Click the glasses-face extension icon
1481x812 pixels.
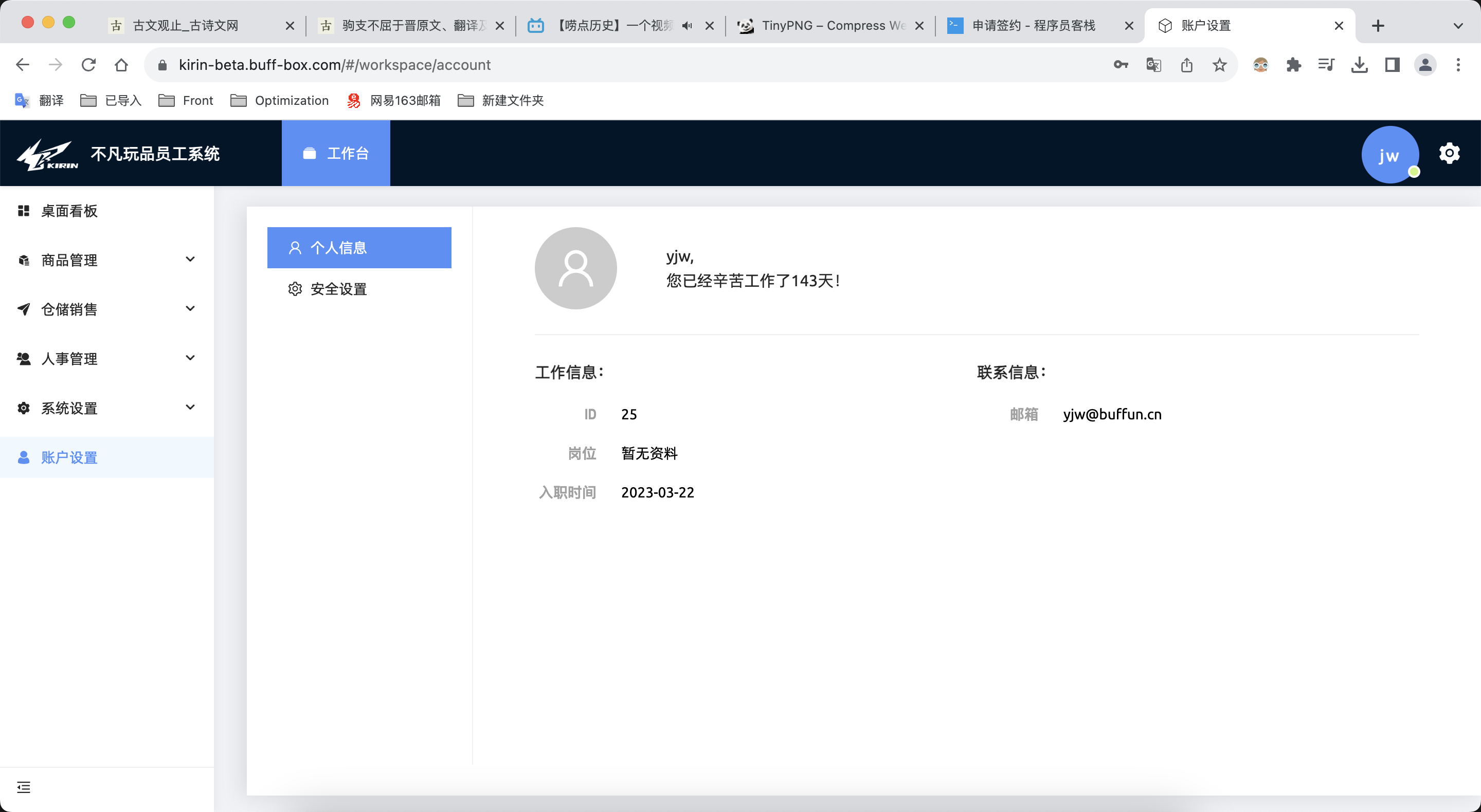[x=1260, y=65]
